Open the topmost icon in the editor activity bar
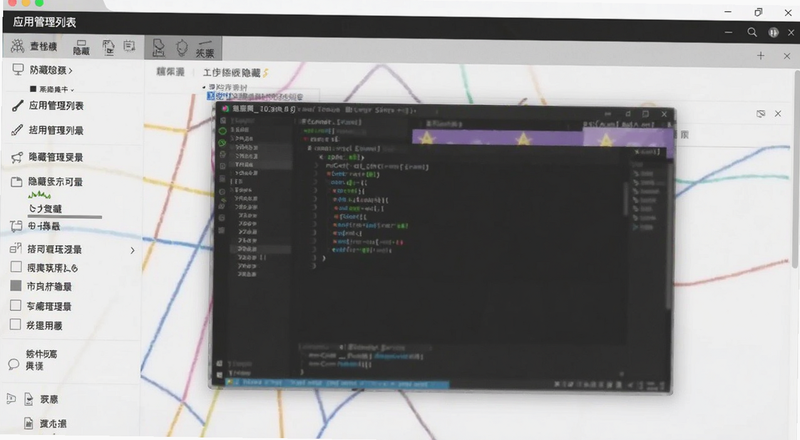 tap(223, 120)
